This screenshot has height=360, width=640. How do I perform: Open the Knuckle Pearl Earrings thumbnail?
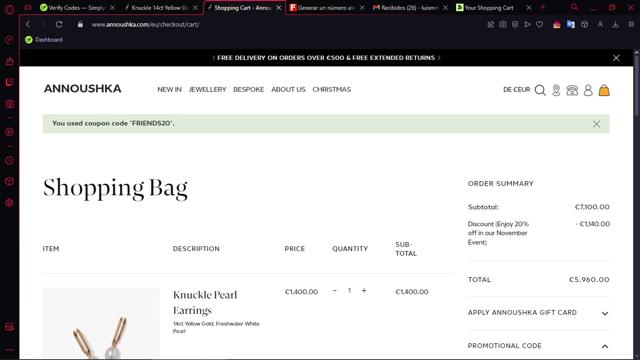(x=101, y=323)
